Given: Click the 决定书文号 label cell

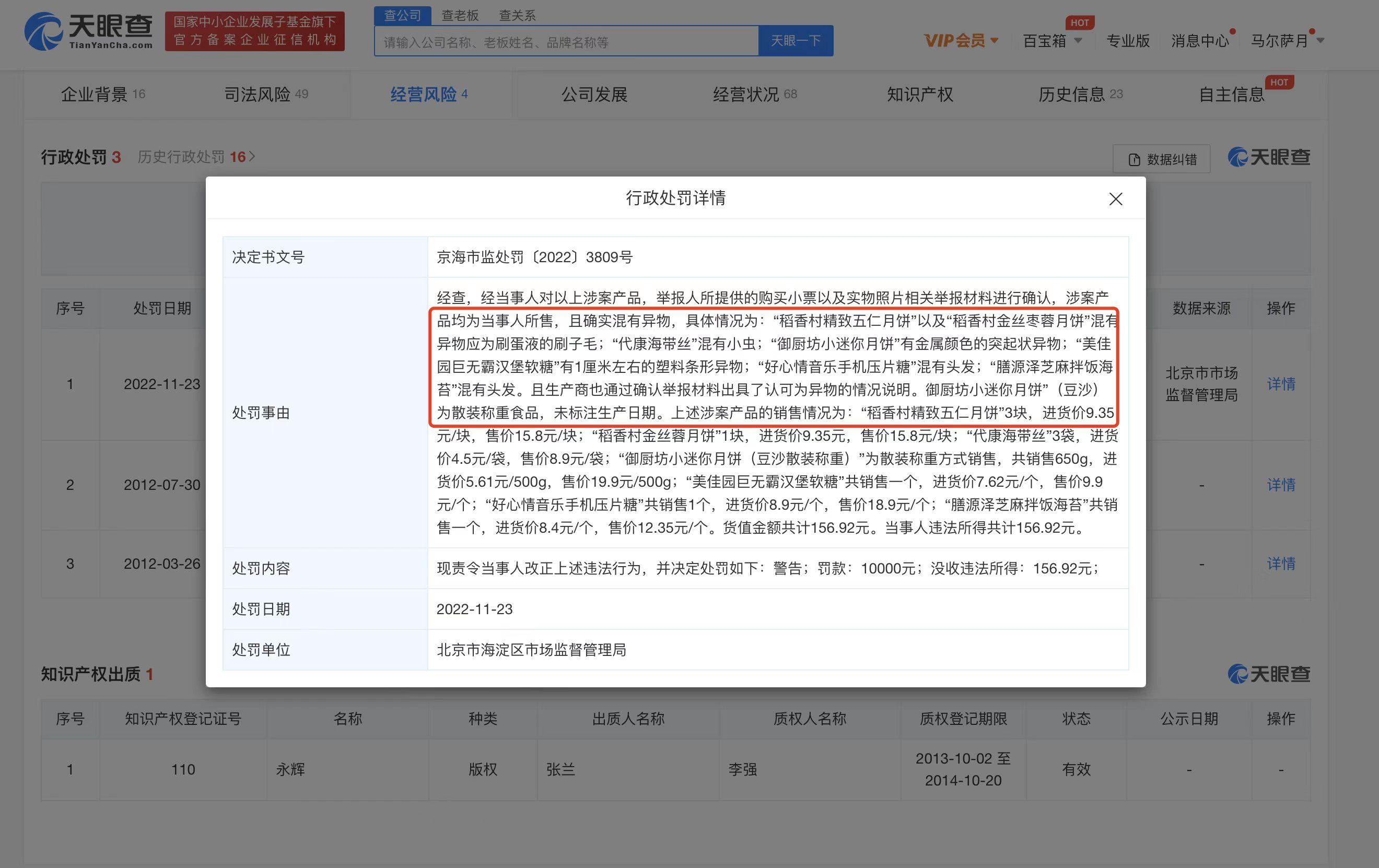Looking at the screenshot, I should (325, 257).
